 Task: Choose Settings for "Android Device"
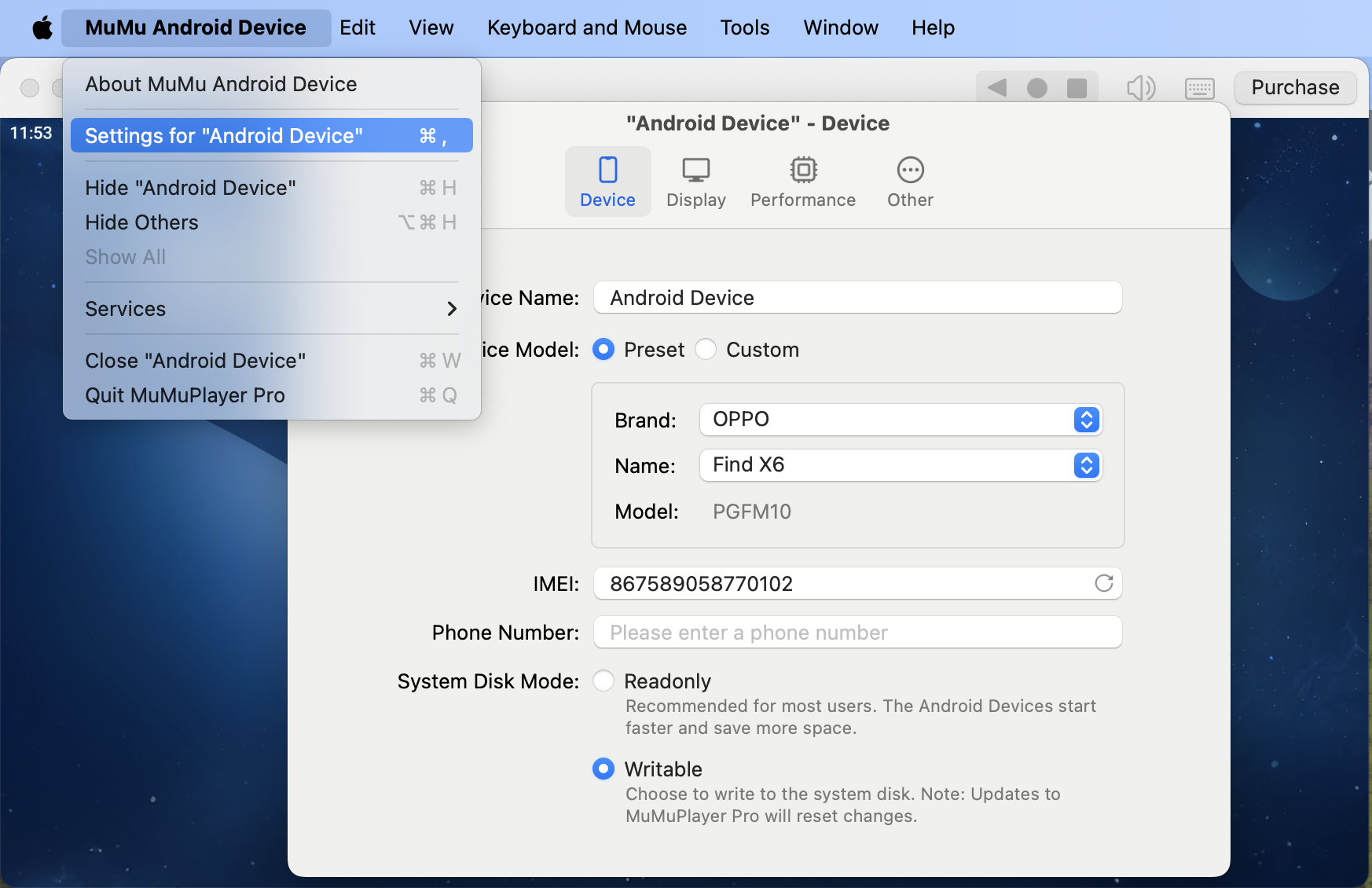tap(271, 135)
